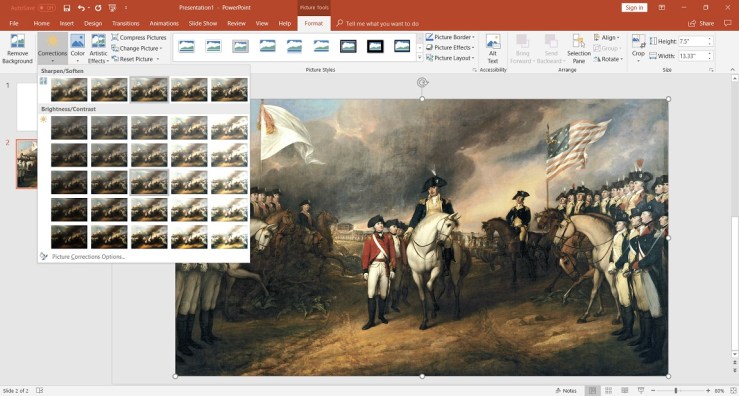Open the Artistic Effects gallery
The image size is (739, 396).
(98, 49)
